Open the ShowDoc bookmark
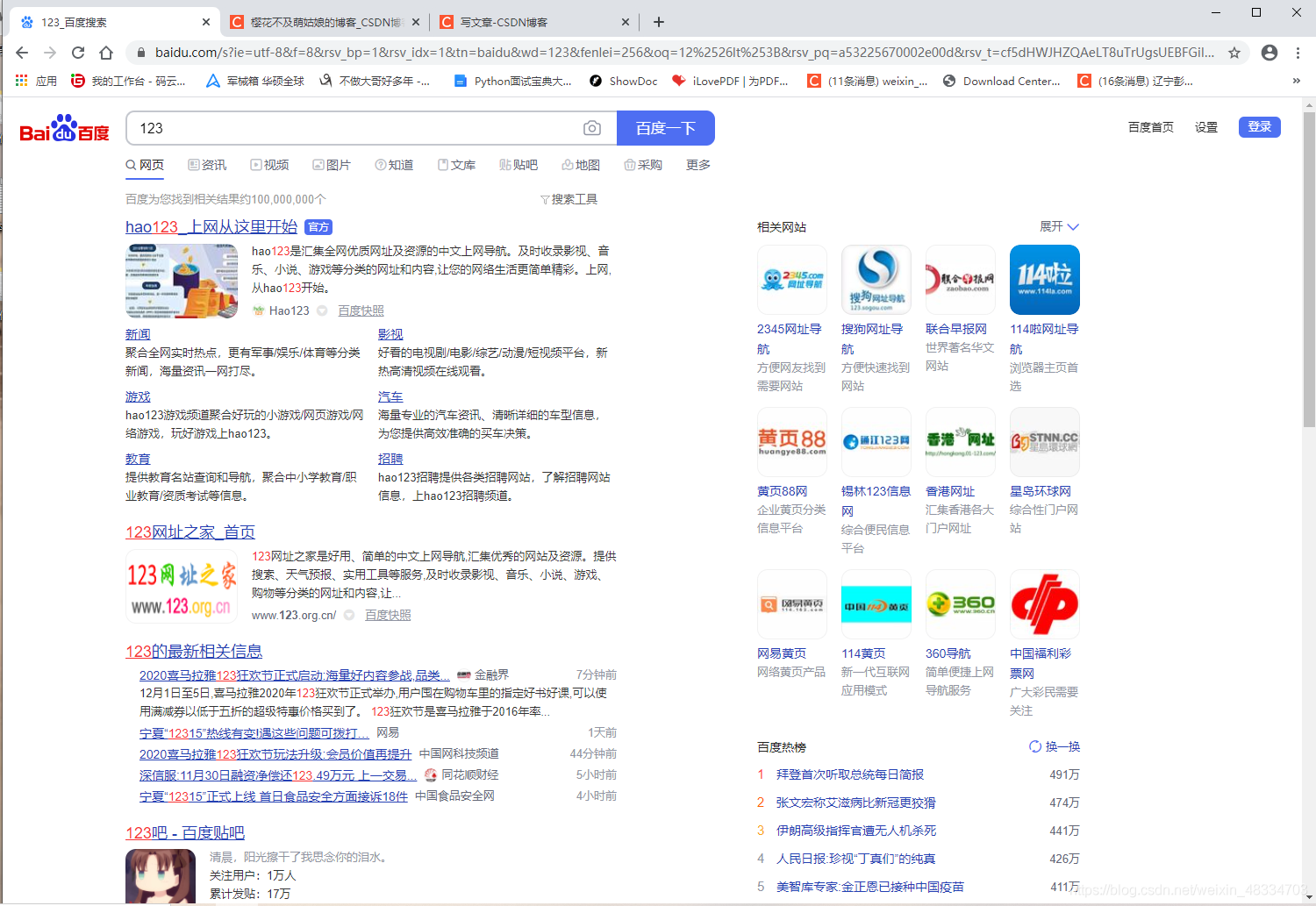1316x906 pixels. pos(624,81)
